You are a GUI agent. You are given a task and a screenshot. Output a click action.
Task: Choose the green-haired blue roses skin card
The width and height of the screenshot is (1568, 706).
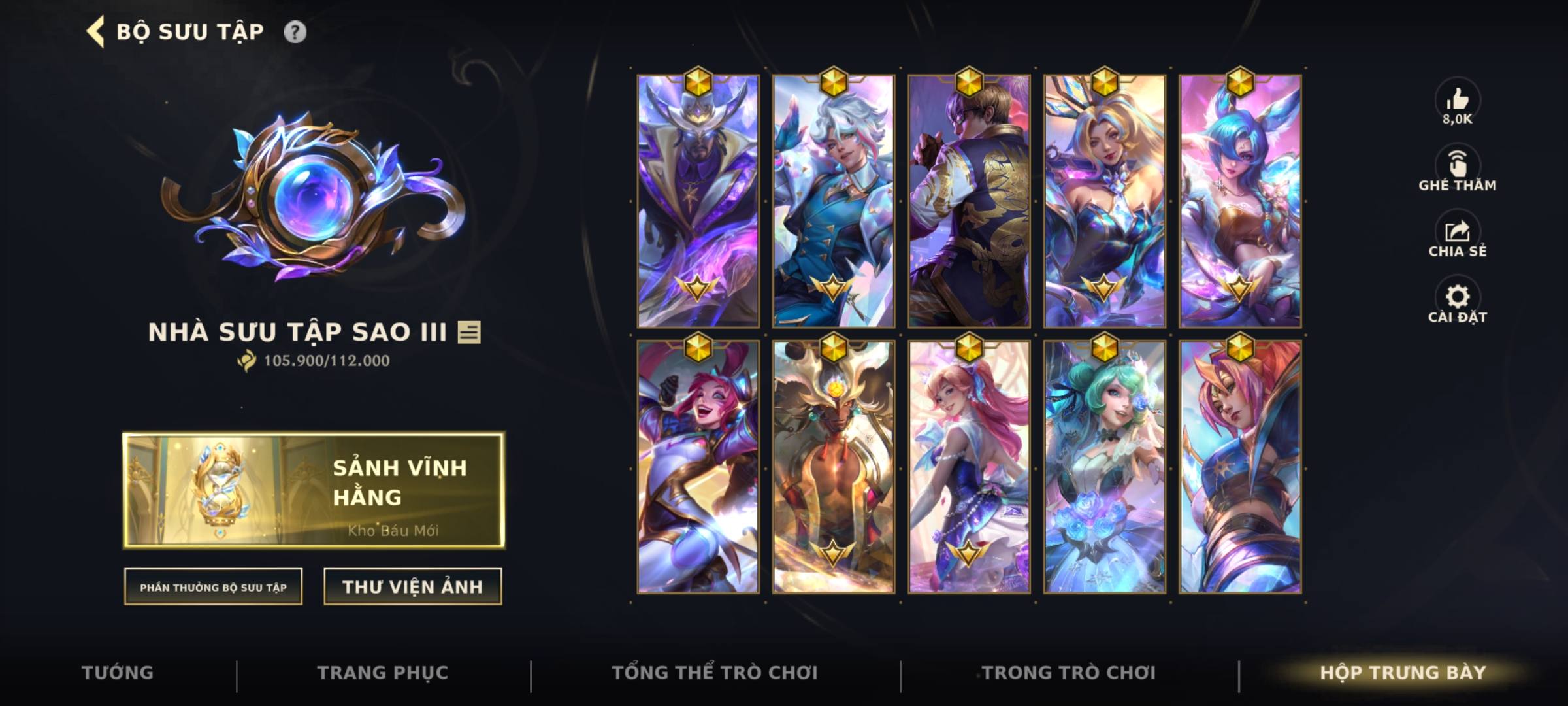click(1105, 467)
